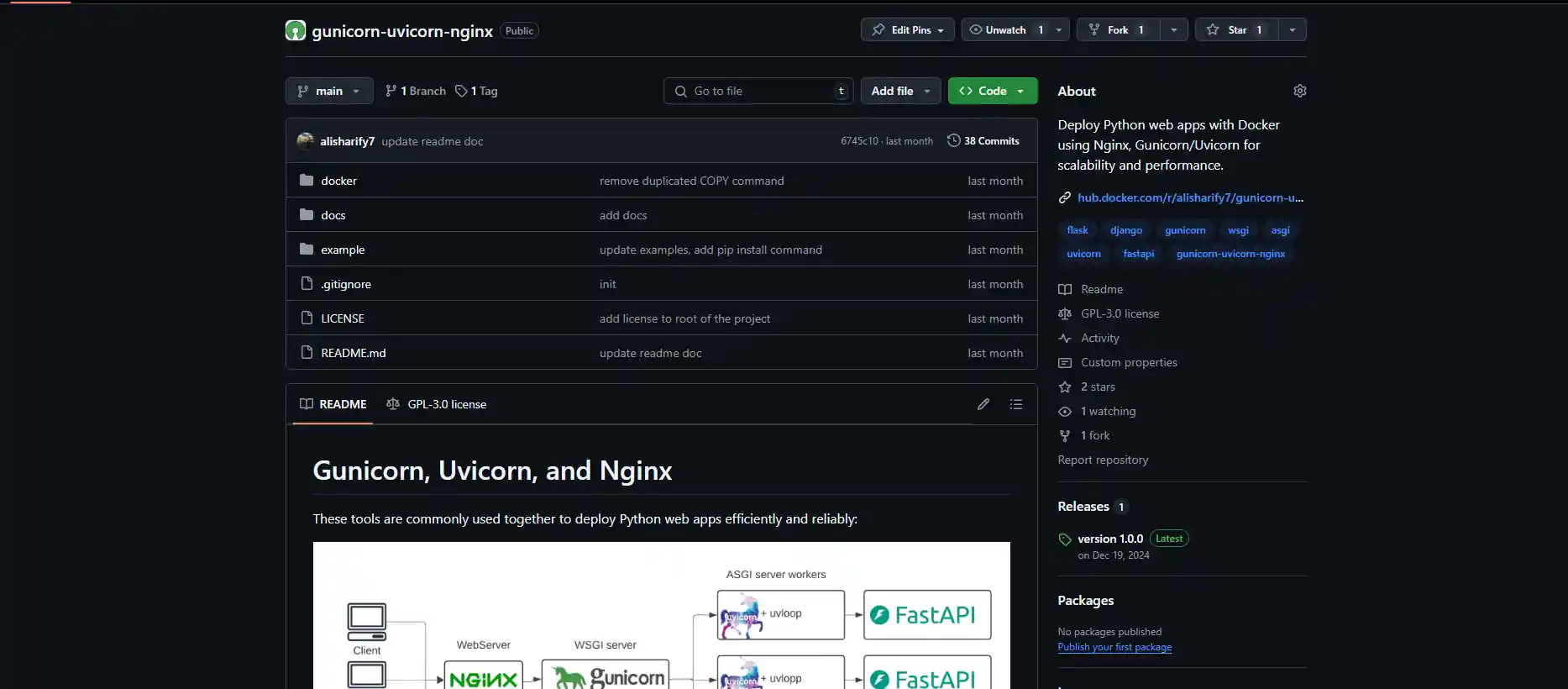Select the fastapi topic tag
Screen dimensions: 1568x689
tap(1138, 254)
